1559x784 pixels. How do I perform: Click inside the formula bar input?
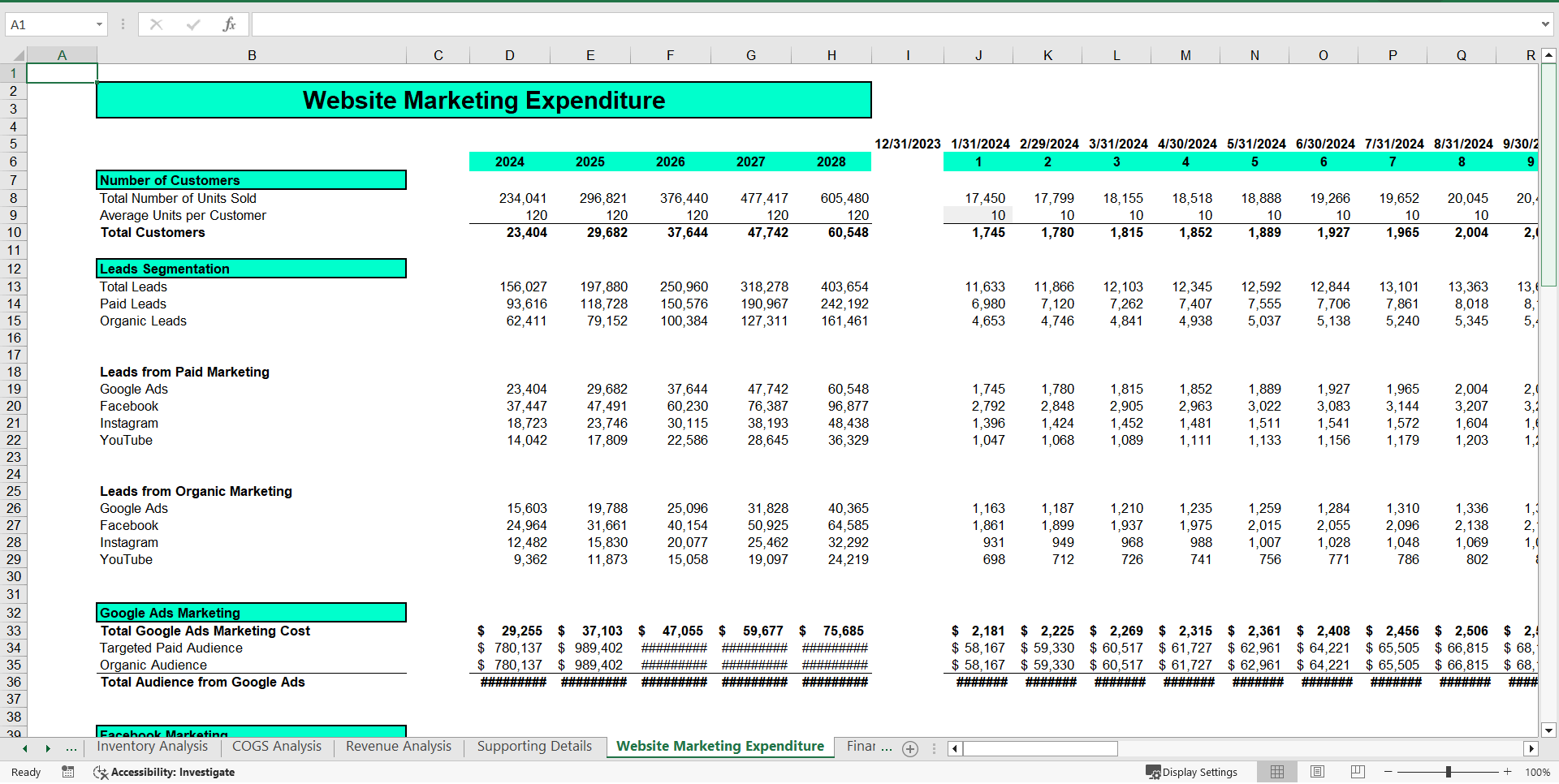coord(893,24)
